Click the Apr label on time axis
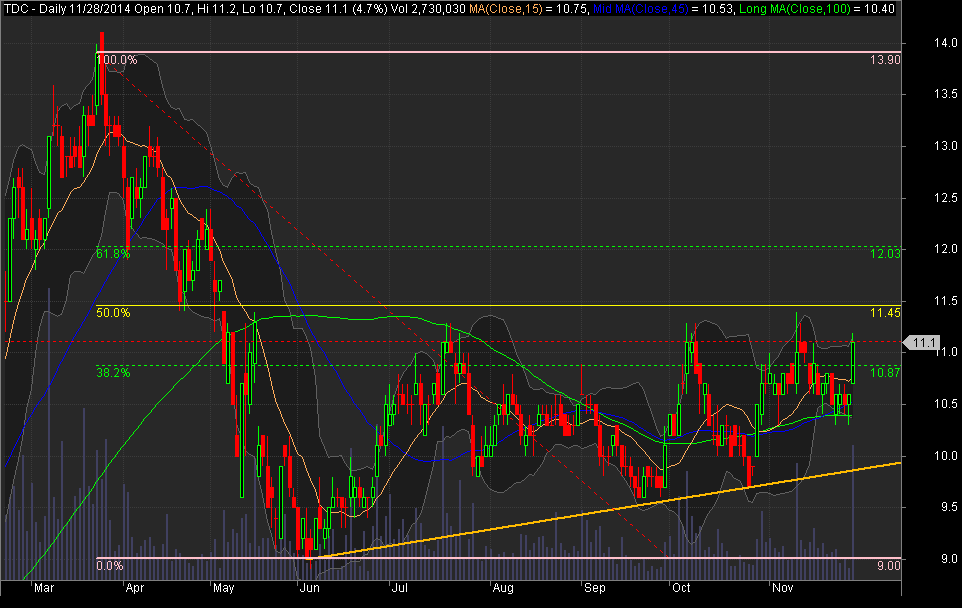 134,588
